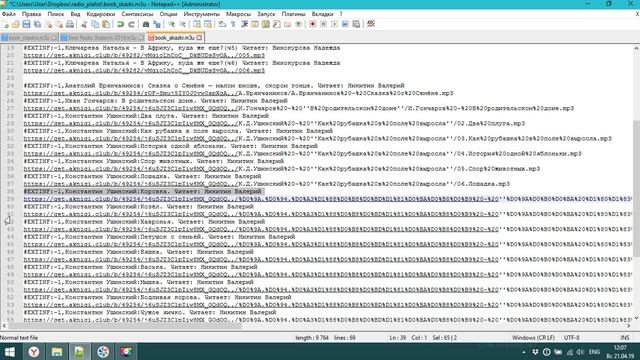Open user defined language dialog icon

255,24
